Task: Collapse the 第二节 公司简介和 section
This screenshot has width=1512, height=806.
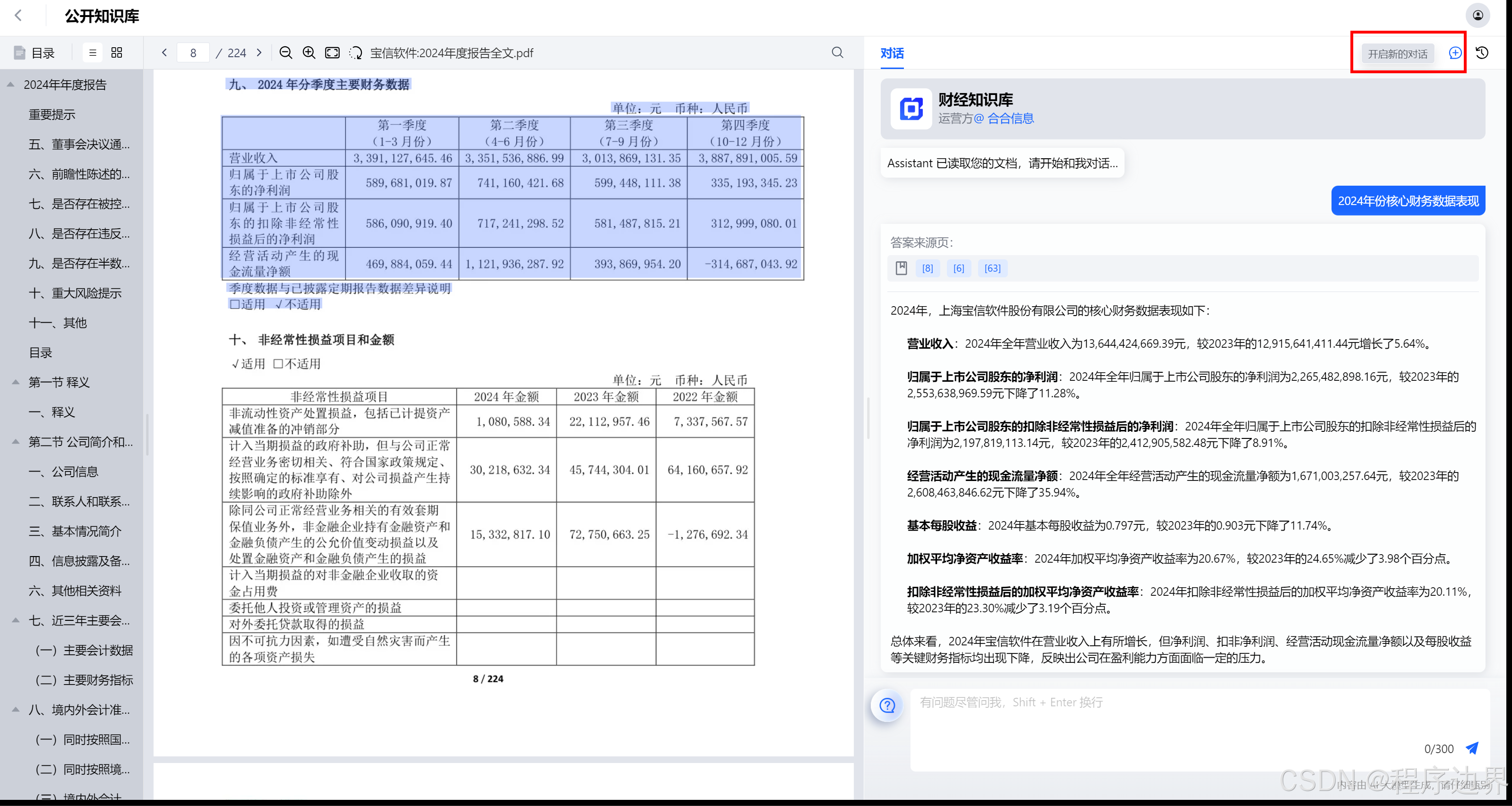Action: 16,441
